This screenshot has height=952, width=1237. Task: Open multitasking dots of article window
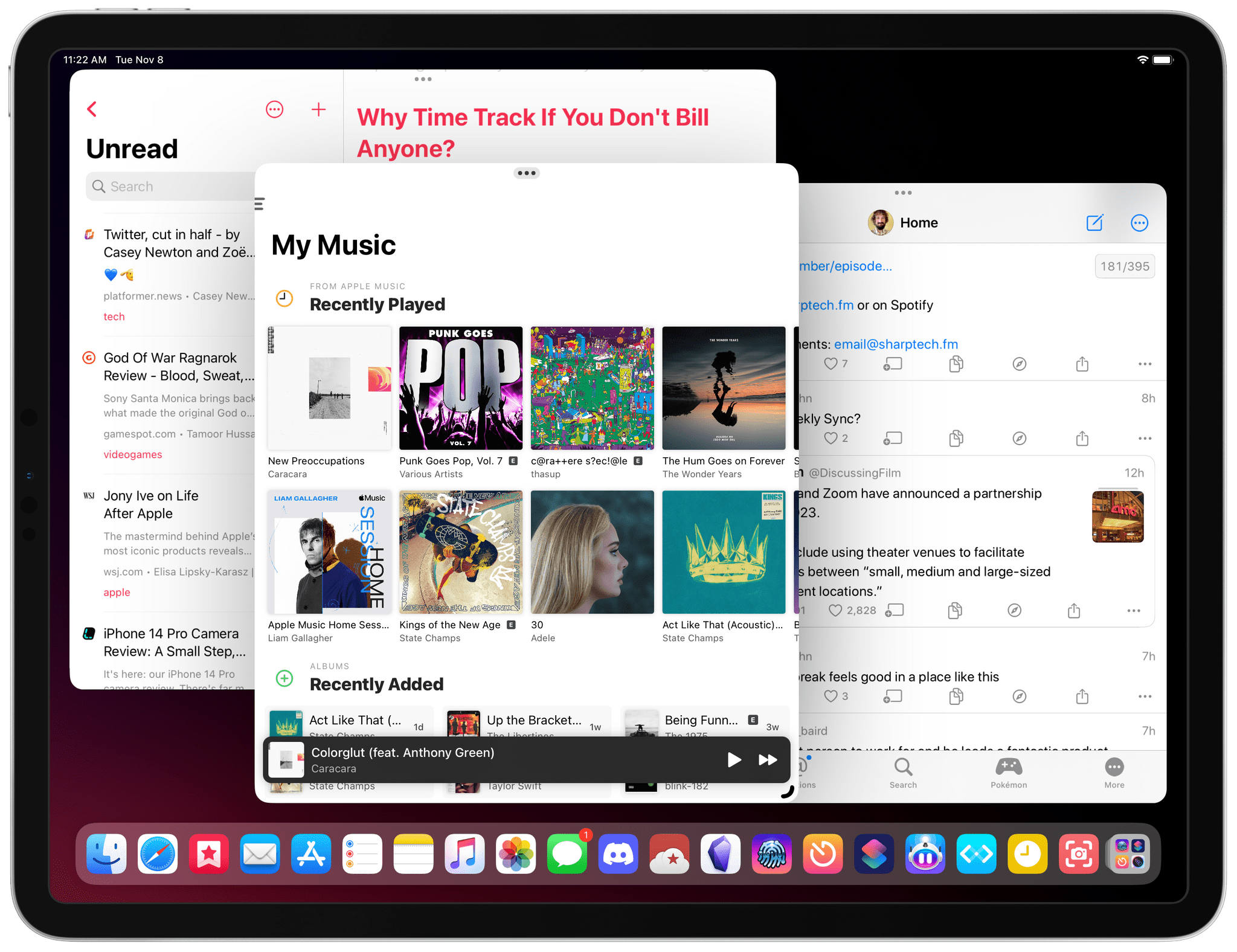(x=423, y=79)
